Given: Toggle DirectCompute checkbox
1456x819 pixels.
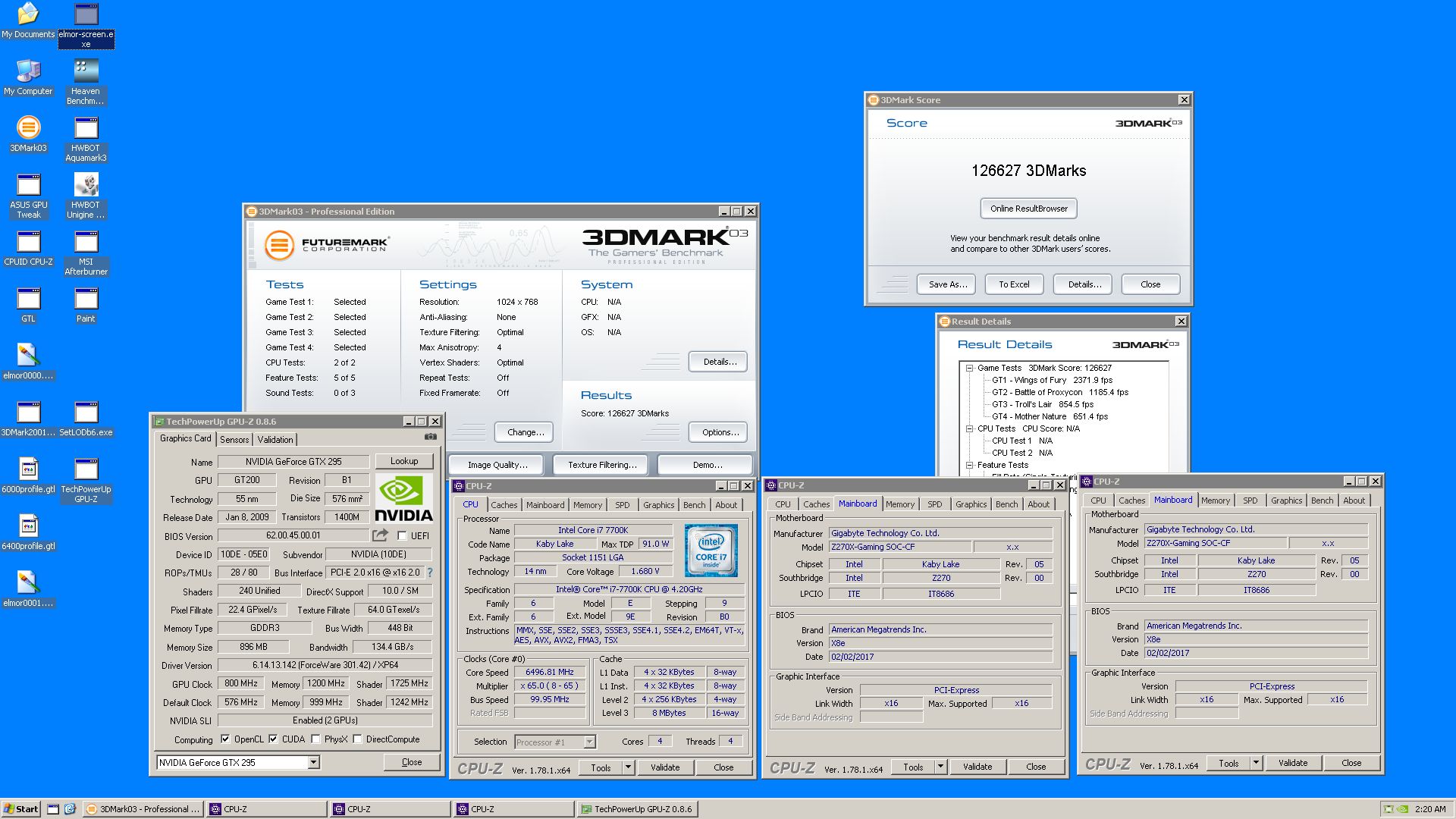Looking at the screenshot, I should pos(357,739).
